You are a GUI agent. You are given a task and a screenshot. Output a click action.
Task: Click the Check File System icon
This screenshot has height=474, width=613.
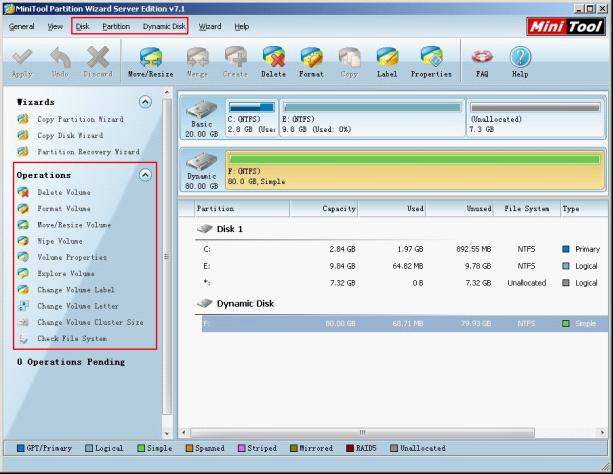pyautogui.click(x=23, y=339)
